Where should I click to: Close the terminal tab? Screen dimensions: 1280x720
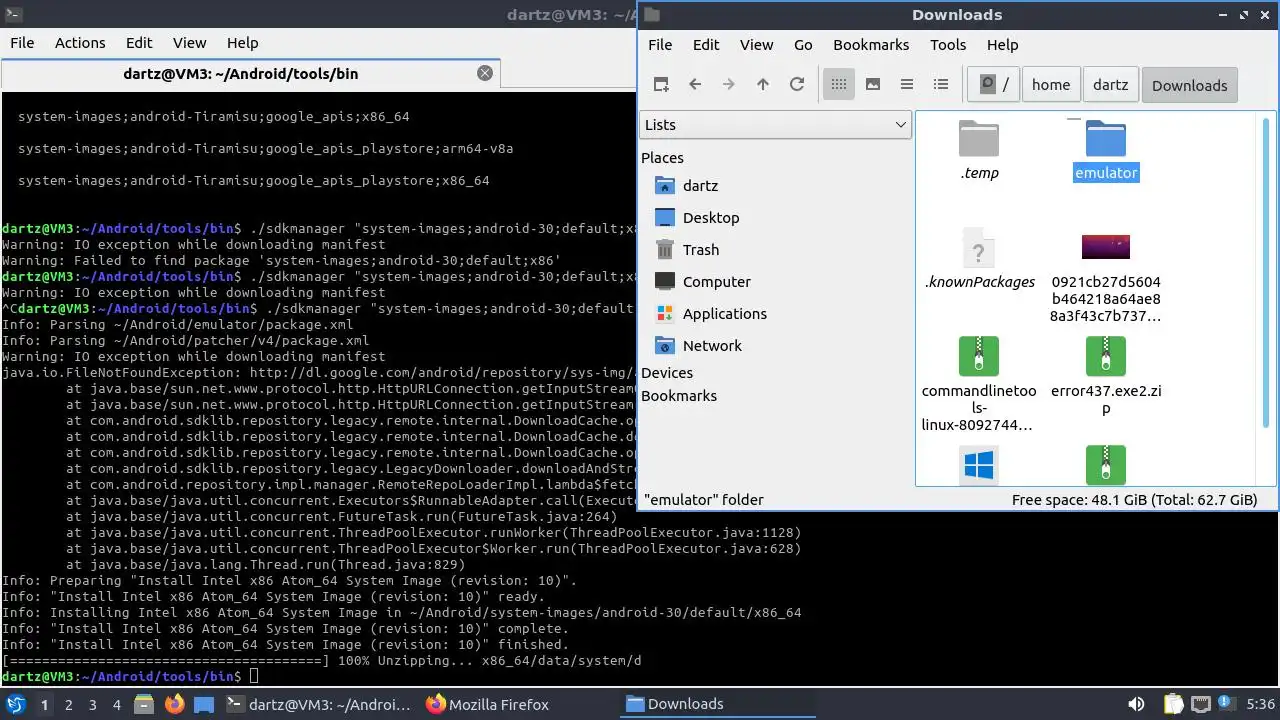pyautogui.click(x=485, y=73)
